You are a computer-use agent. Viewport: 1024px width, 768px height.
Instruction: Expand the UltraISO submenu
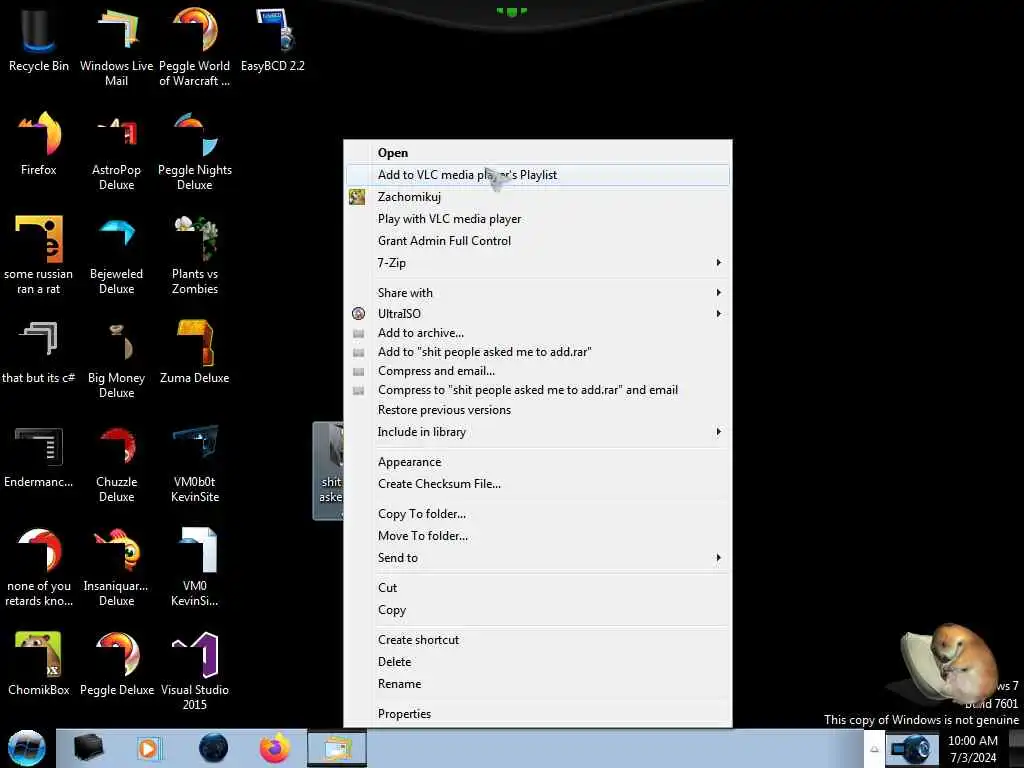coord(537,313)
